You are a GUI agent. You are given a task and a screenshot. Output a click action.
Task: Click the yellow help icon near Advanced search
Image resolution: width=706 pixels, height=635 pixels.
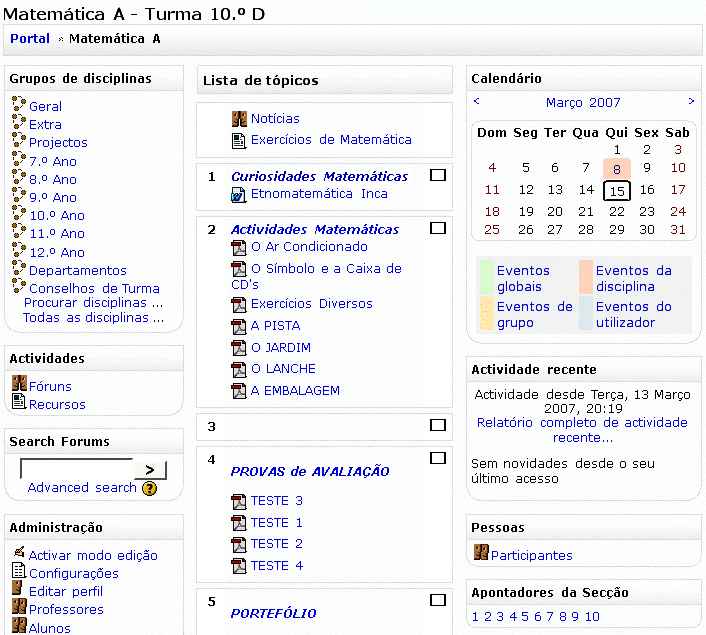149,489
